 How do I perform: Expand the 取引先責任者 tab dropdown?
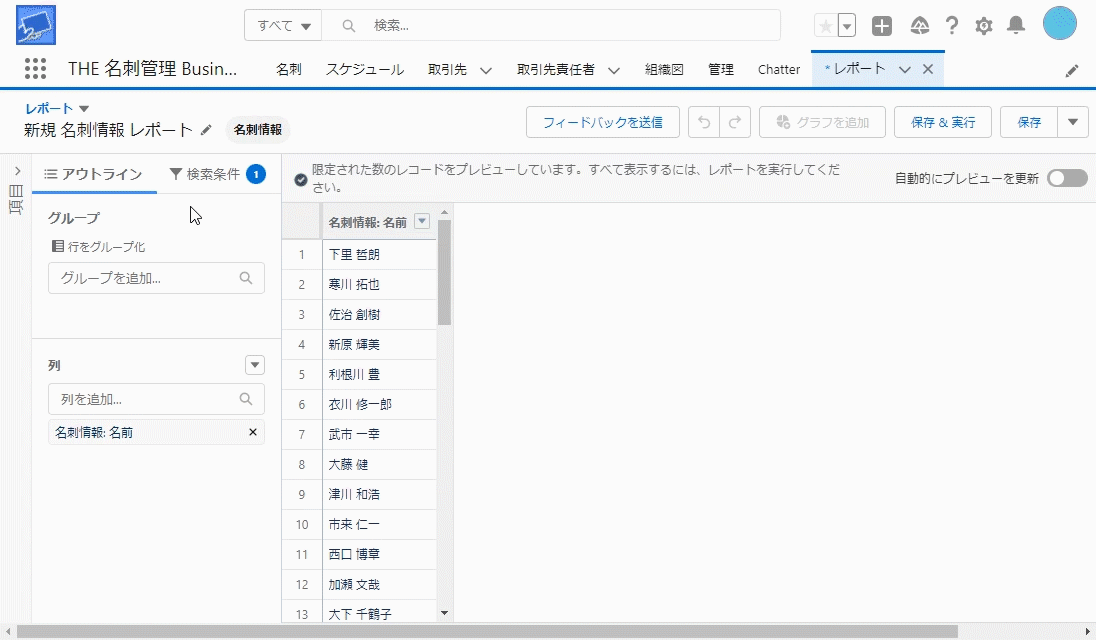(x=614, y=70)
